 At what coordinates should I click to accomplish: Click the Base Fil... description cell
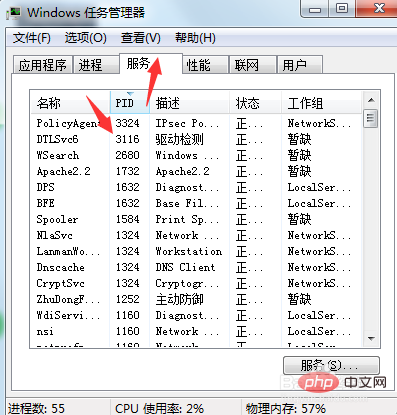pyautogui.click(x=187, y=203)
